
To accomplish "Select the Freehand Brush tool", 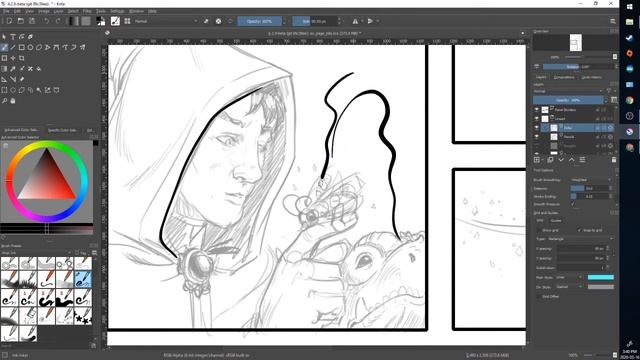I will [x=4, y=47].
